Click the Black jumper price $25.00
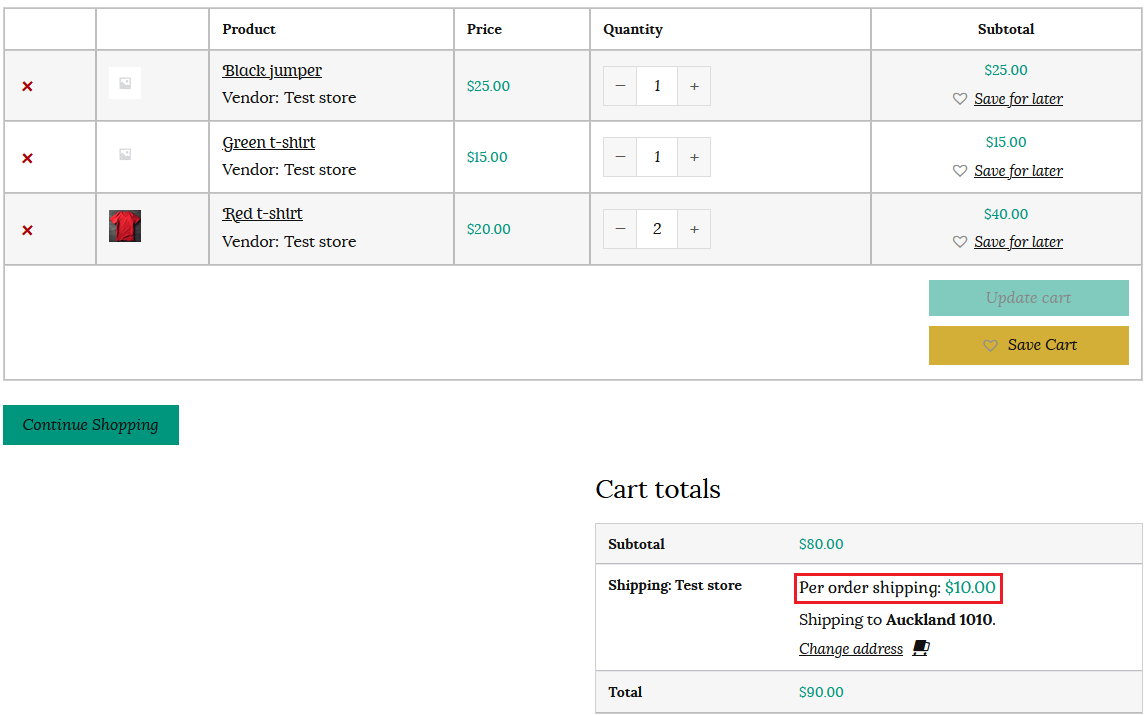The width and height of the screenshot is (1147, 715). click(488, 86)
